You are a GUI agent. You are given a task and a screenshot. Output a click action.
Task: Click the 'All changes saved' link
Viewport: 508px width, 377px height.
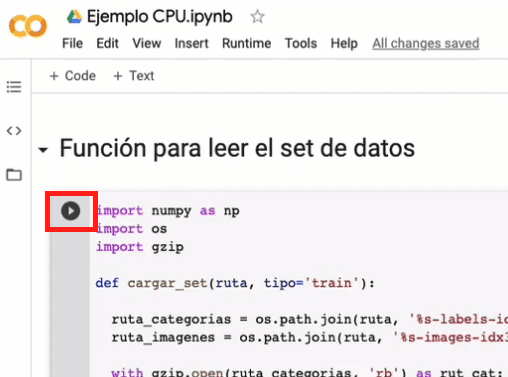[x=426, y=43]
